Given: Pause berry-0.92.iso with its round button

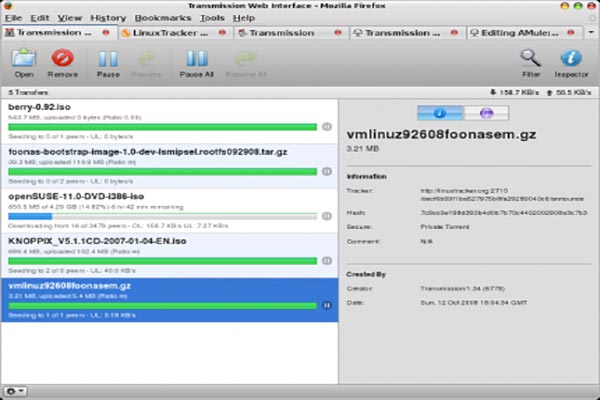Looking at the screenshot, I should click(x=326, y=127).
